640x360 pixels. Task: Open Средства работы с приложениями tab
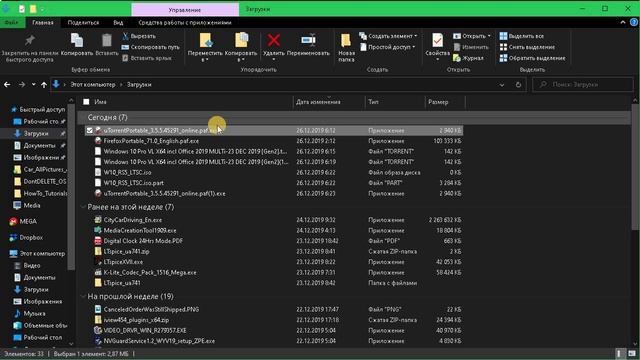click(x=185, y=22)
